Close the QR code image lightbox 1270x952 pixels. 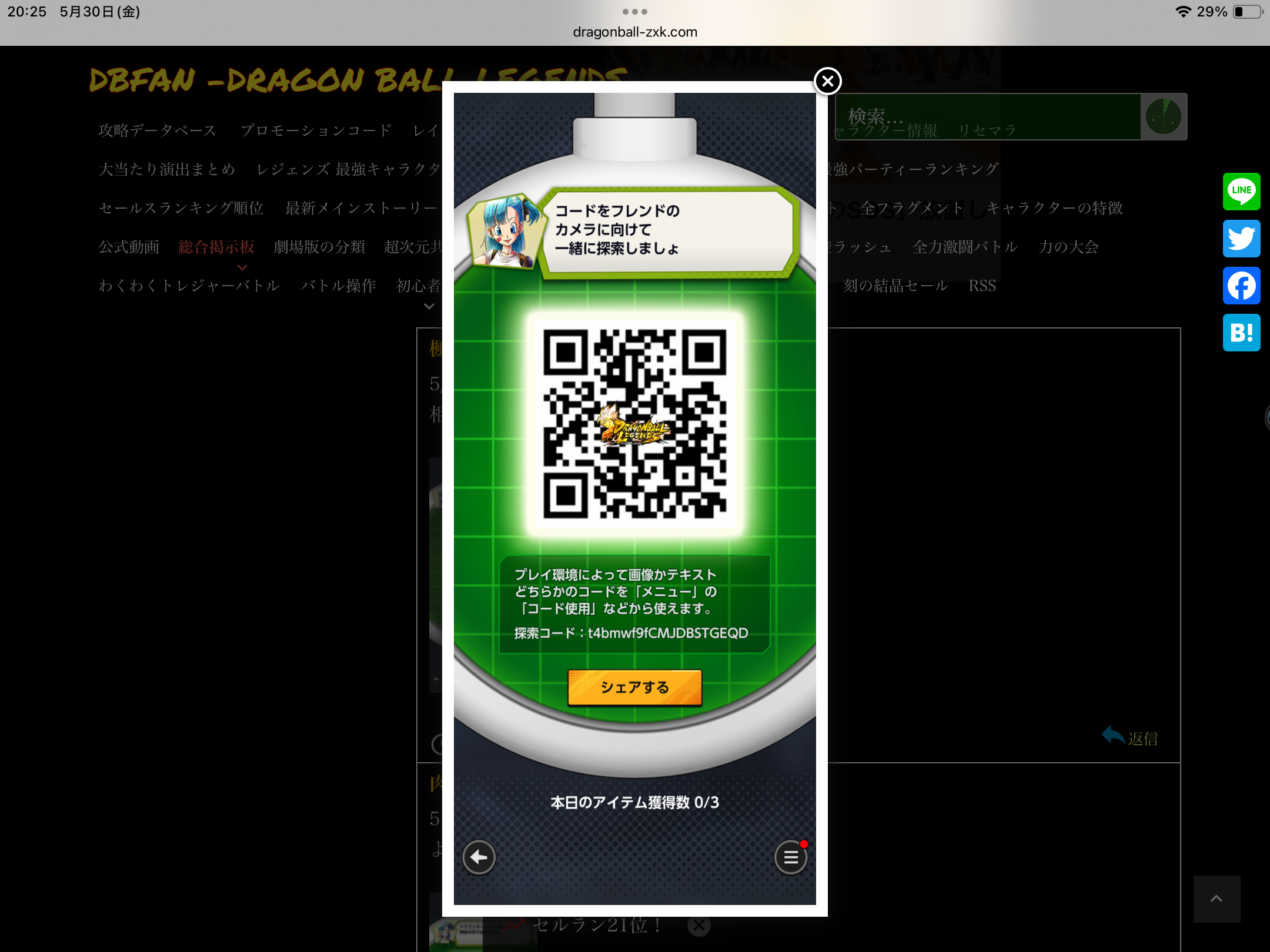point(827,81)
